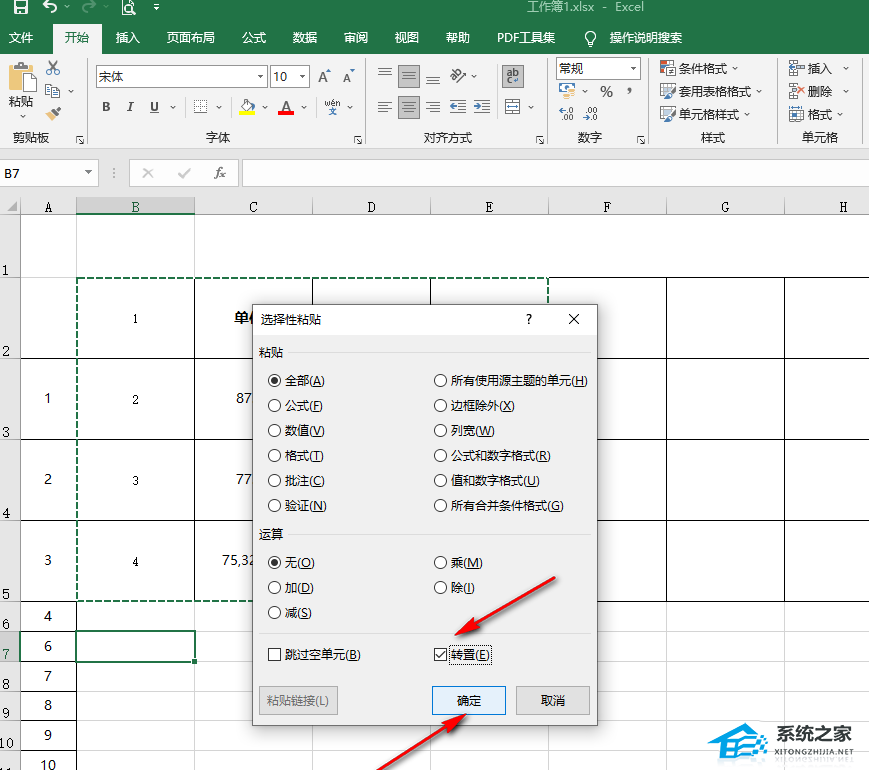Click the Increase Font Size icon
Viewport: 869px width, 770px height.
click(x=324, y=77)
